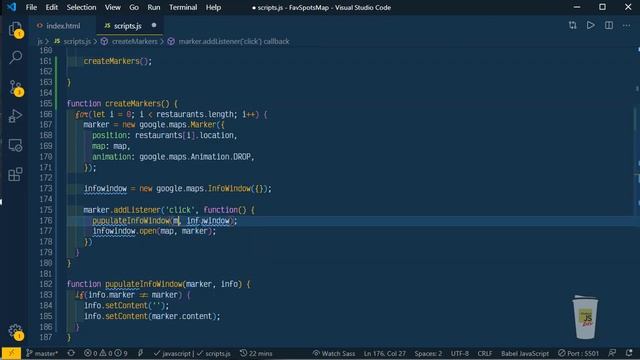Click the master branch indicator
The width and height of the screenshot is (640, 360).
pos(42,353)
